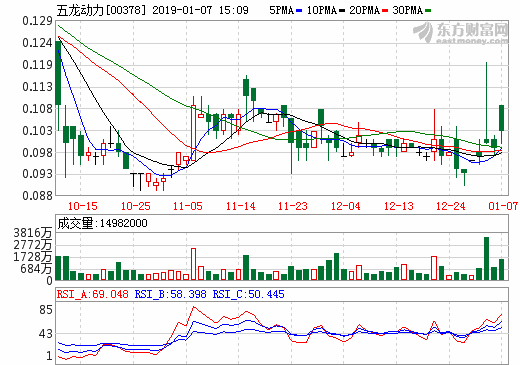Viewport: 520px width, 365px height.
Task: Click the 0.129 price axis label
Action: 37,21
